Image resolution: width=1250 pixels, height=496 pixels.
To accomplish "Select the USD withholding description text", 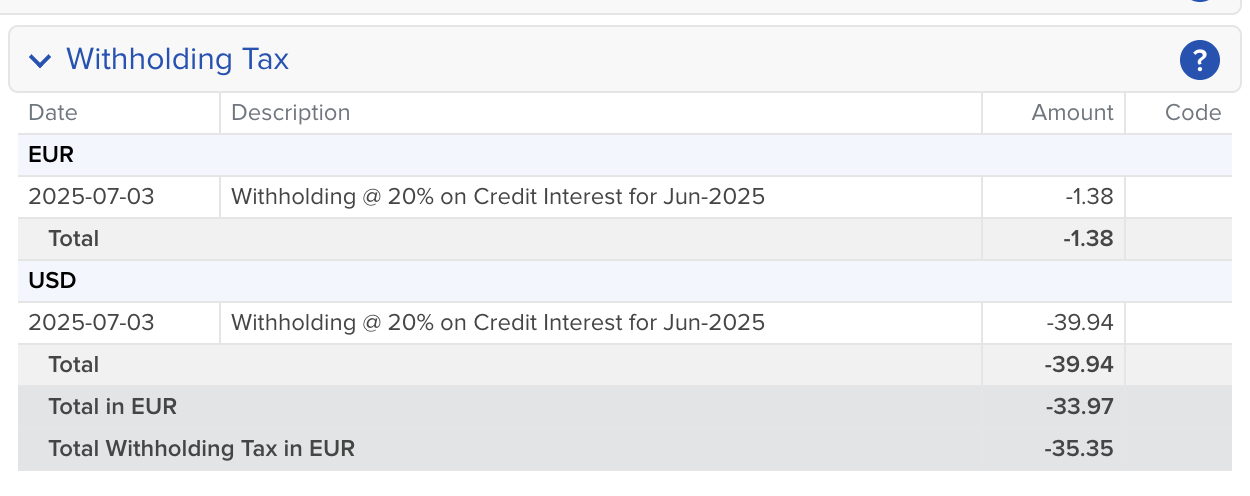I will [498, 323].
